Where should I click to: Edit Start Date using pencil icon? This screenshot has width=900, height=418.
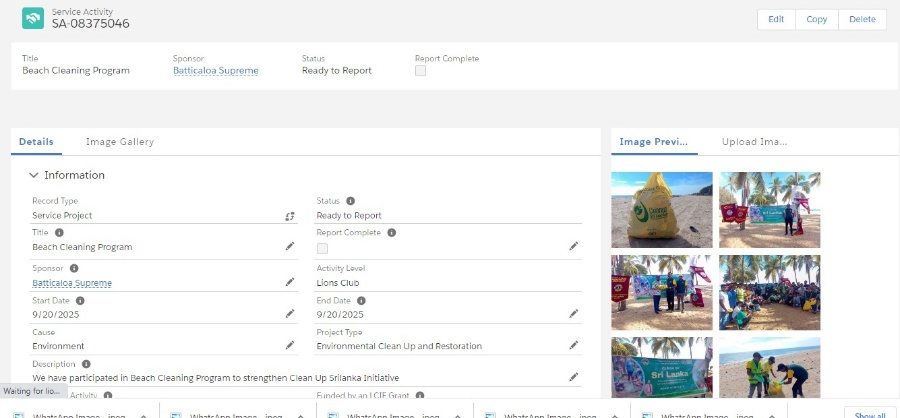tap(290, 313)
